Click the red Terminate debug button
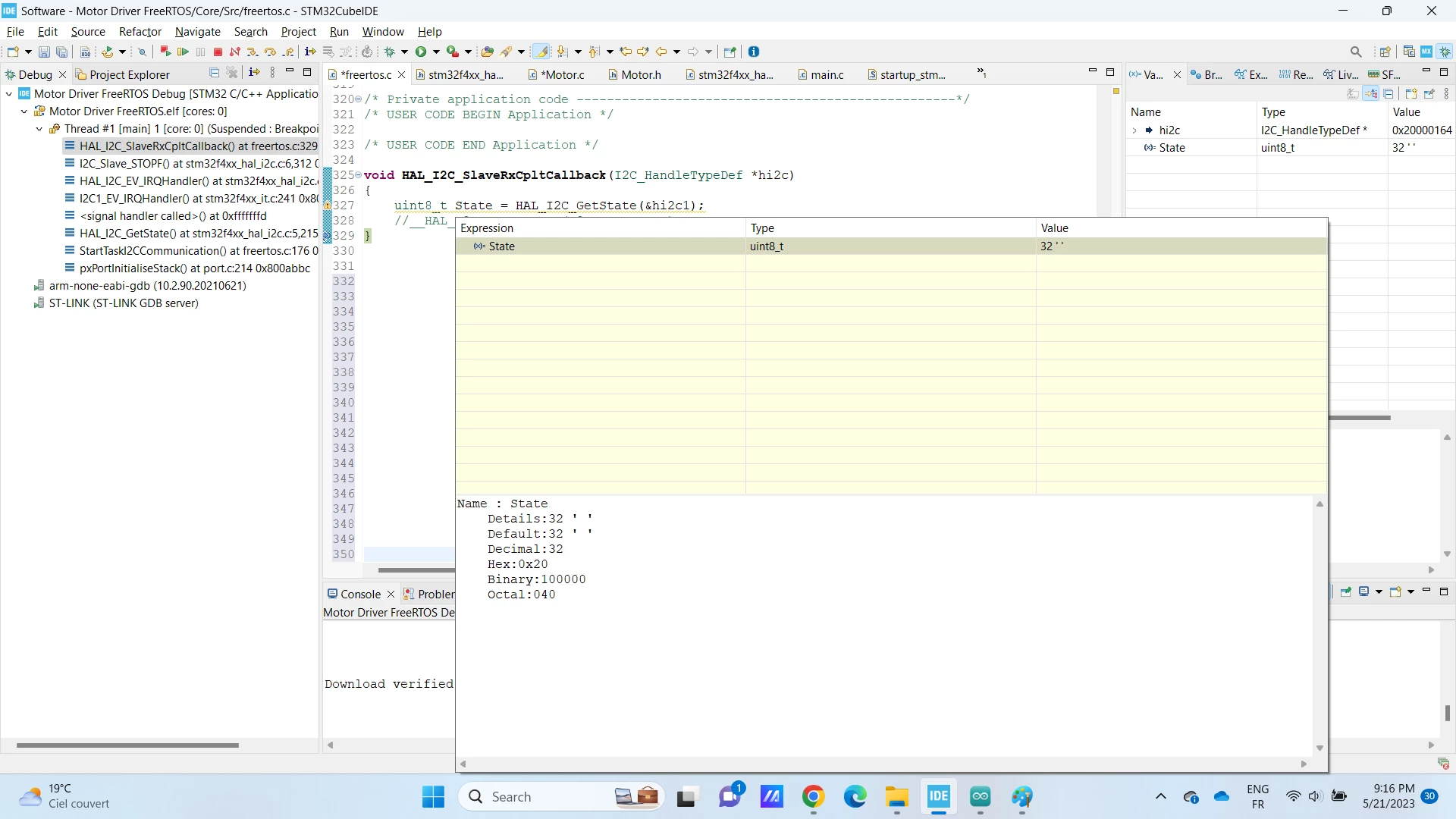This screenshot has width=1456, height=819. (x=218, y=52)
